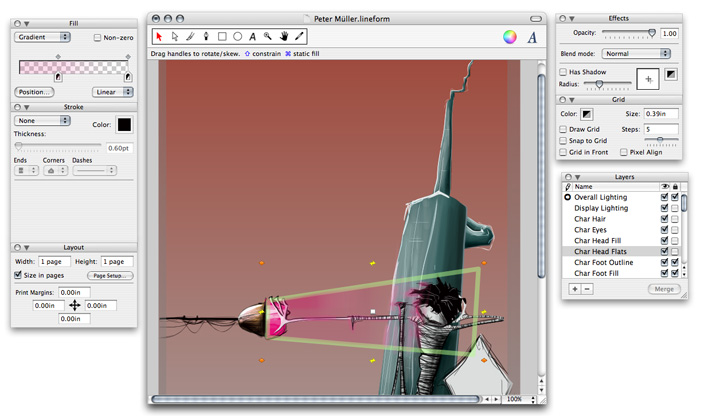704x416 pixels.
Task: Click the eye visibility column header
Action: (664, 187)
